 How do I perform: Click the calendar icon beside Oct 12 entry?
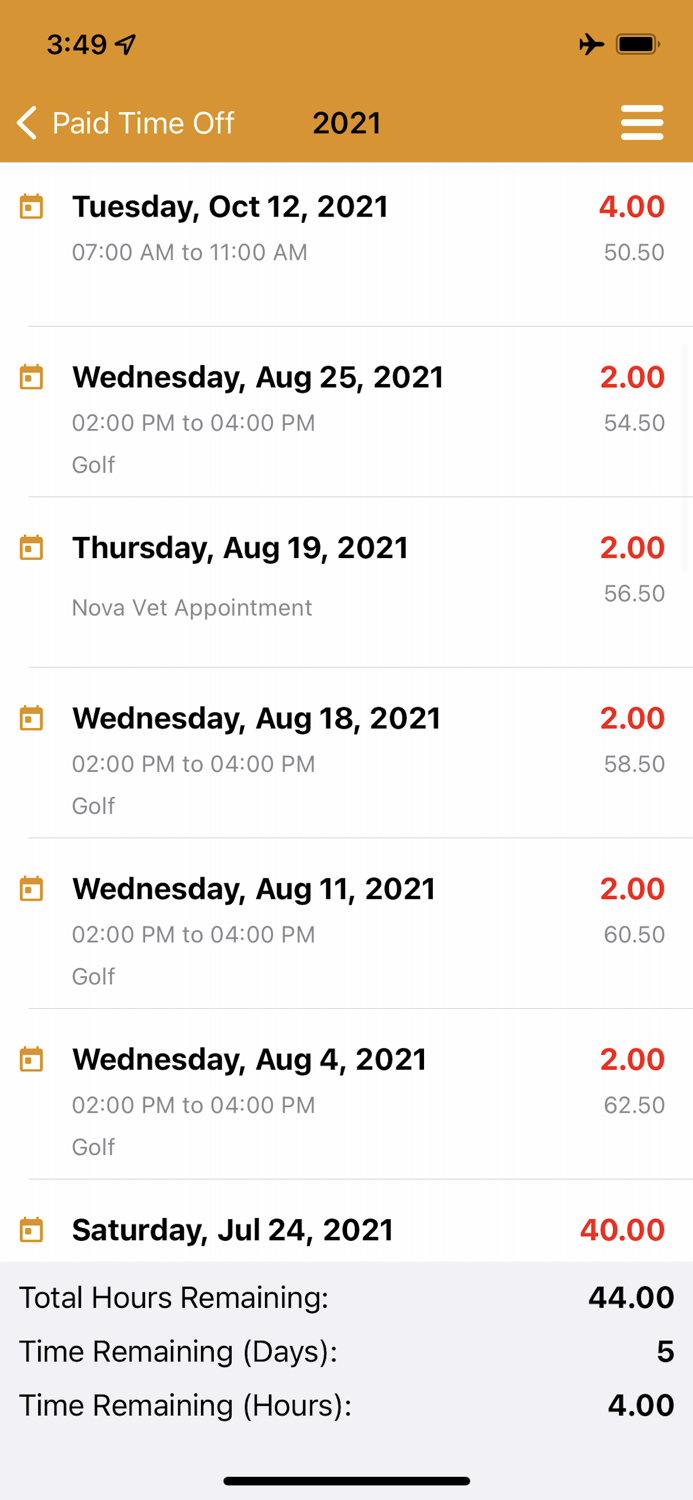[31, 207]
